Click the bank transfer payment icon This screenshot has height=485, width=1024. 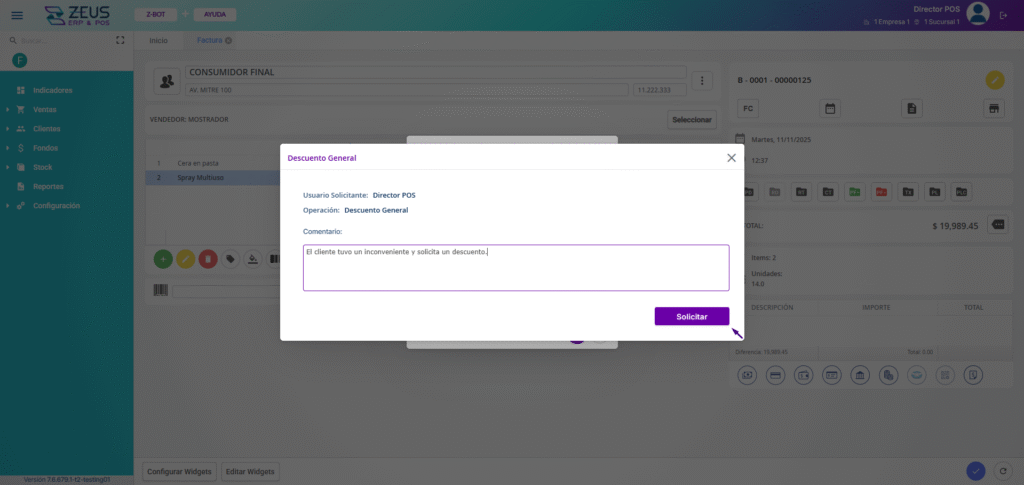[859, 375]
